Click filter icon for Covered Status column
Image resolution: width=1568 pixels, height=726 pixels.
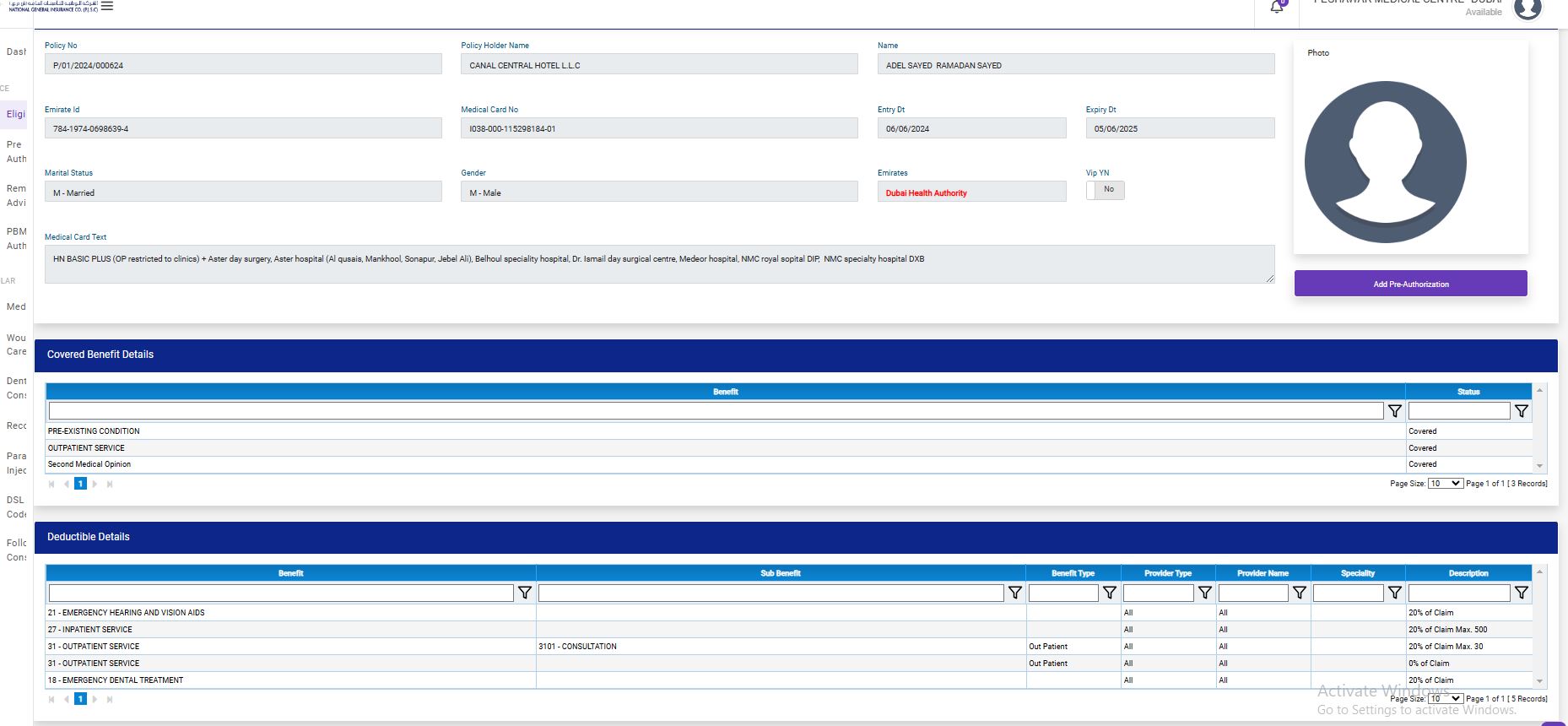click(1521, 411)
